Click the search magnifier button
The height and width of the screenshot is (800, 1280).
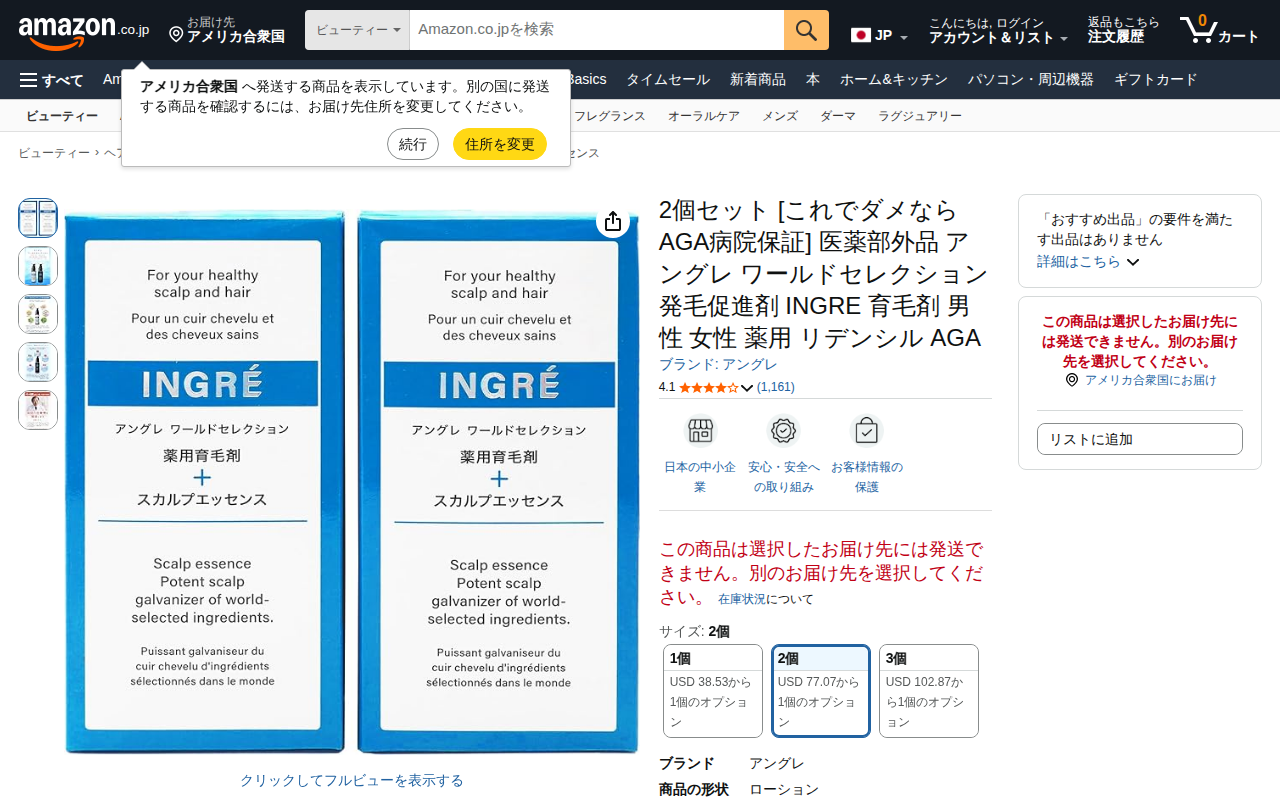[806, 30]
